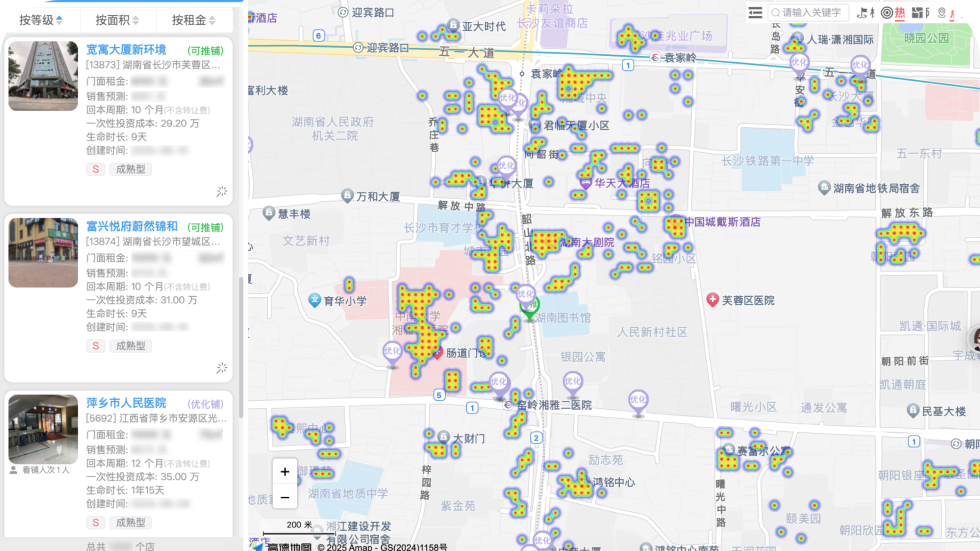
Task: Click 成熟型 tag on 富兴悦府蔚然锦和 card
Action: (131, 346)
